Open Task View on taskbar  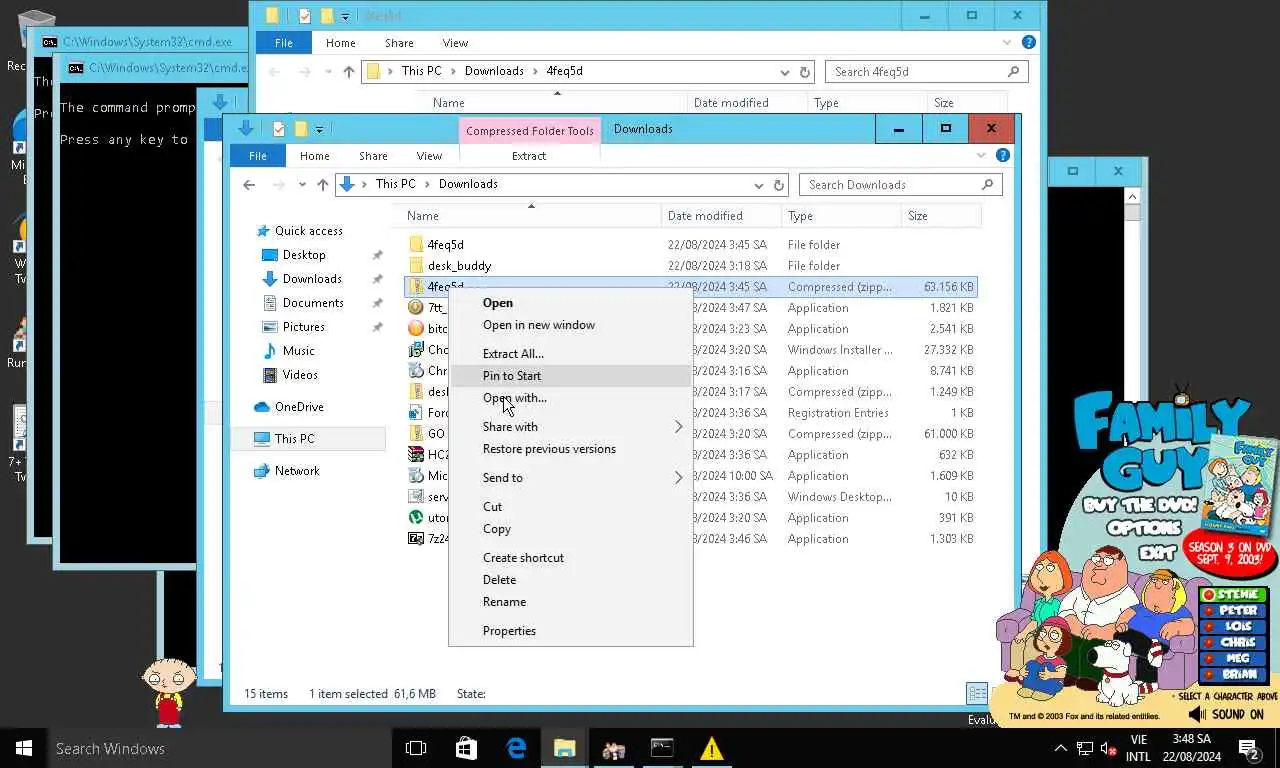click(x=416, y=748)
